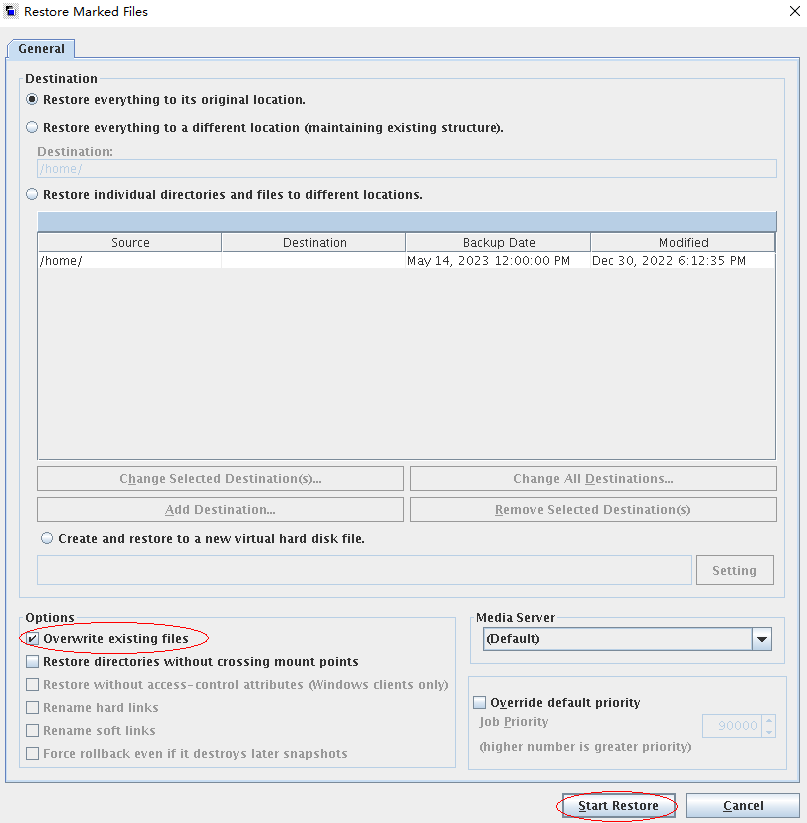This screenshot has width=807, height=823.
Task: Select the /home/ source row
Action: [x=129, y=261]
